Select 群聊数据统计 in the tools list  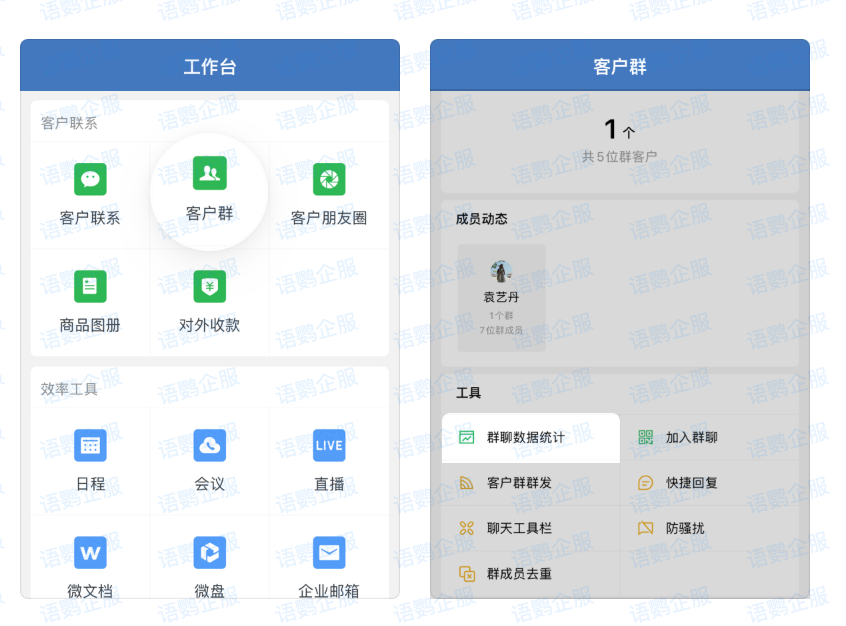(x=525, y=437)
